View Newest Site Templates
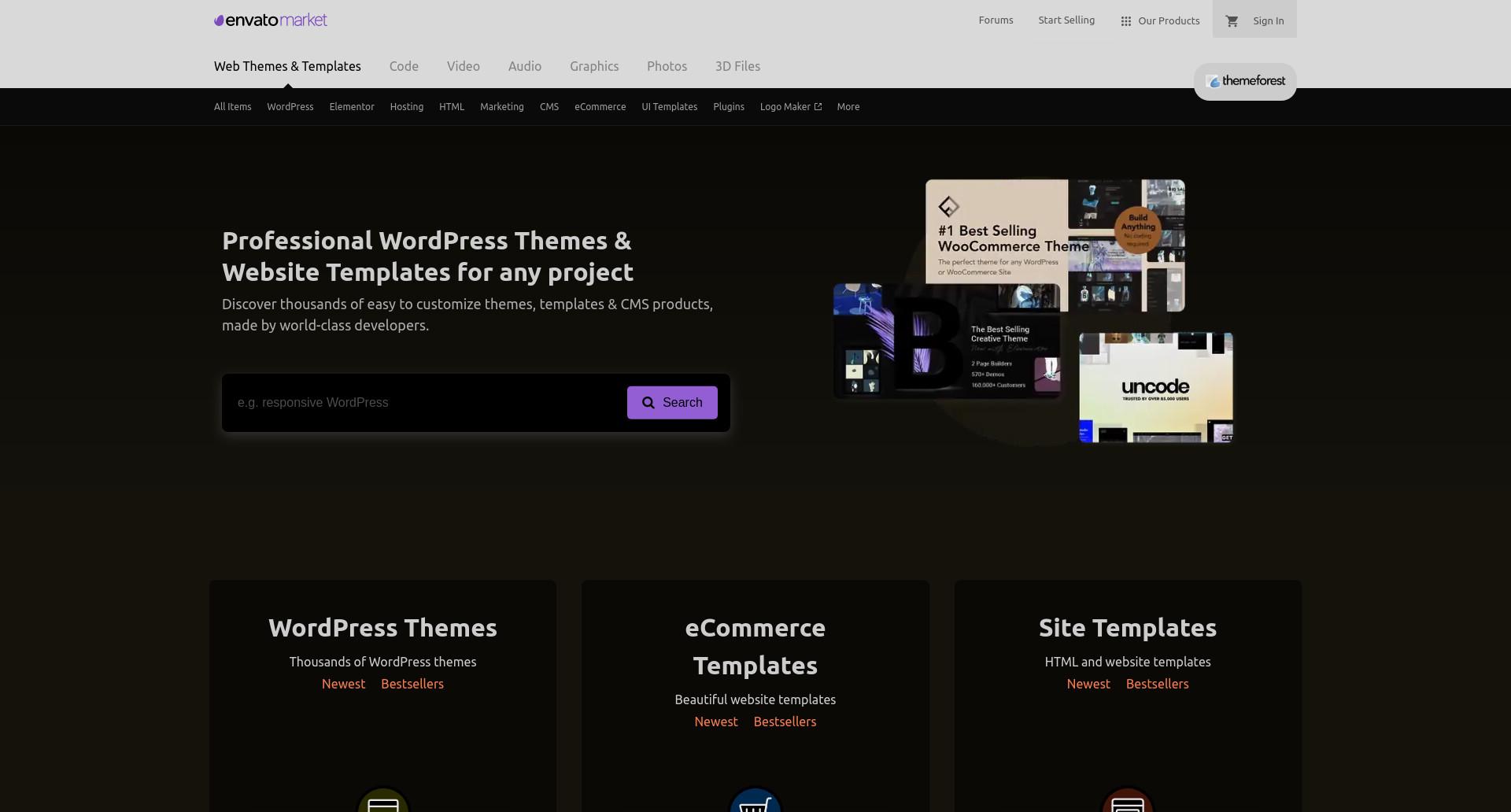Image resolution: width=1511 pixels, height=812 pixels. pos(1088,684)
